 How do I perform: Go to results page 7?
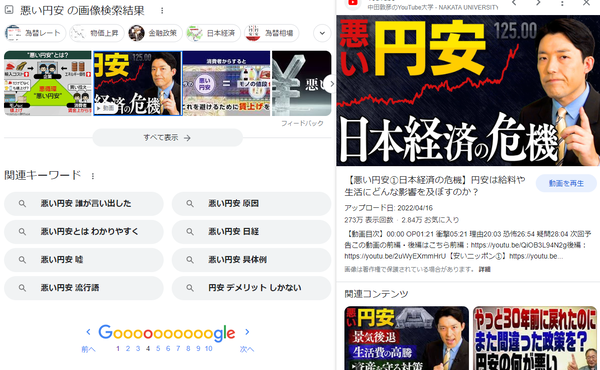tap(178, 349)
